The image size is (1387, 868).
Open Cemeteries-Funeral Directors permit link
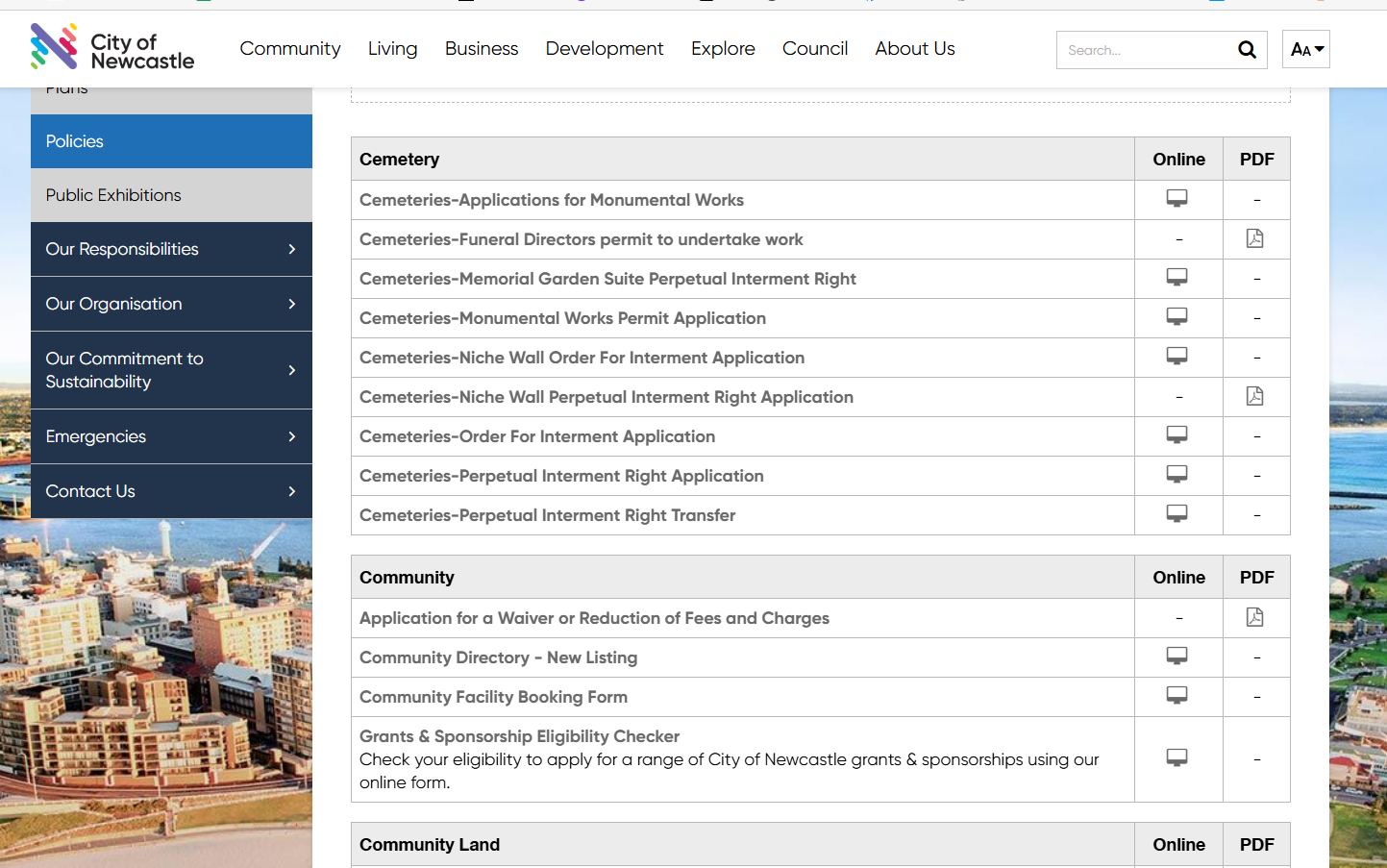point(582,239)
